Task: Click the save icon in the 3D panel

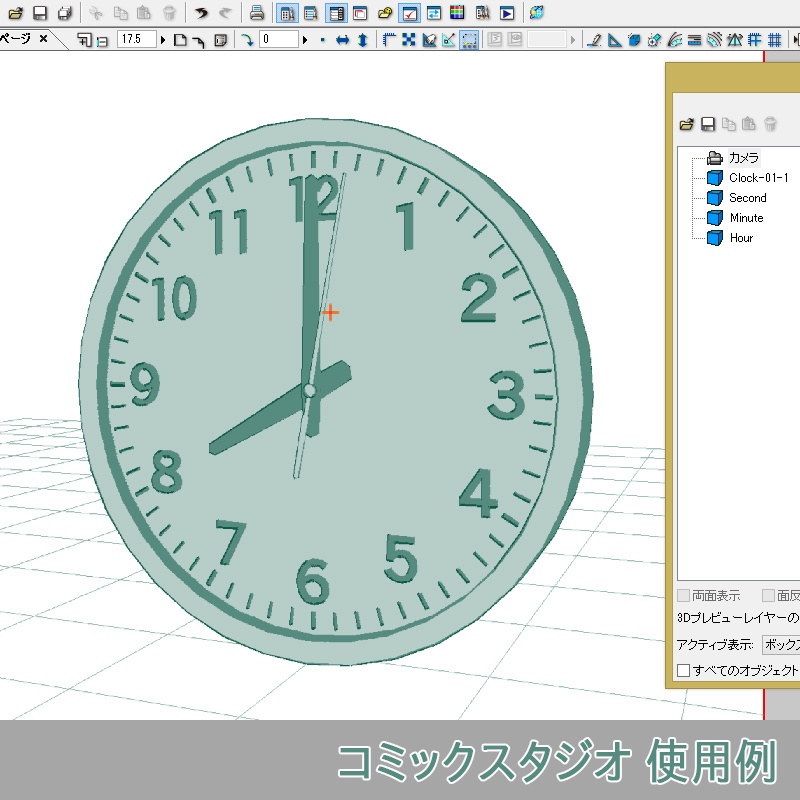Action: click(x=706, y=122)
